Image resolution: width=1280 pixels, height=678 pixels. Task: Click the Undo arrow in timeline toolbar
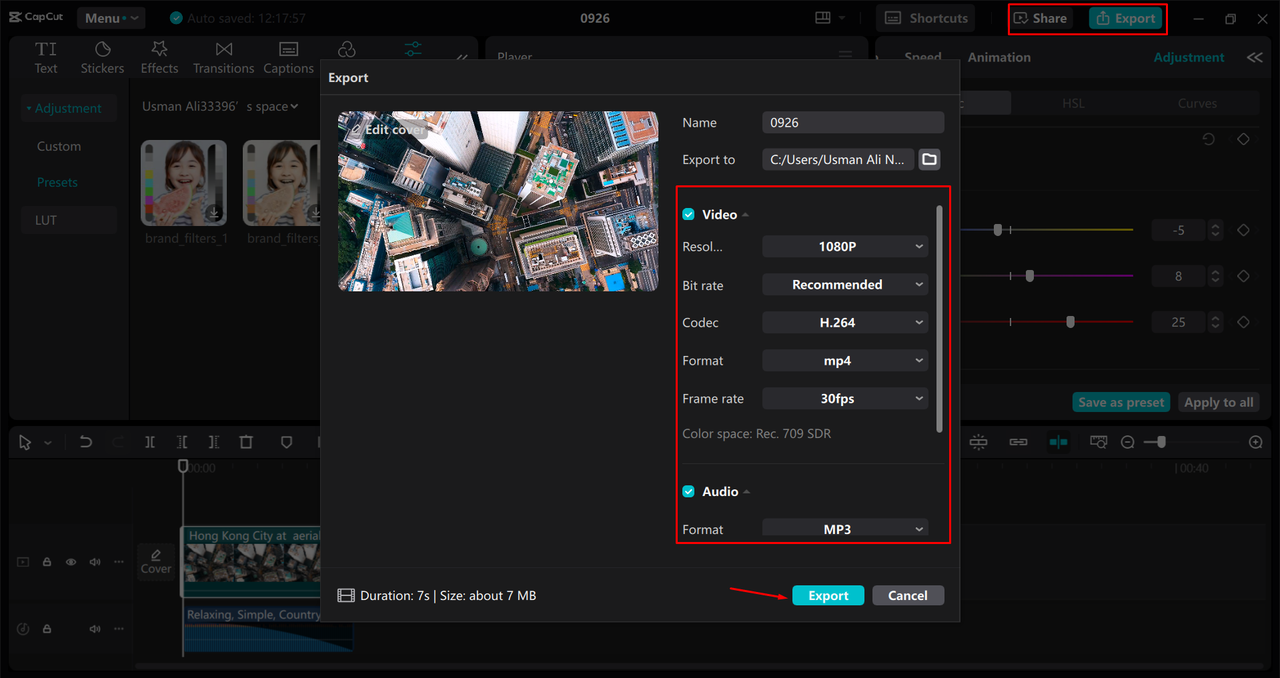(86, 442)
